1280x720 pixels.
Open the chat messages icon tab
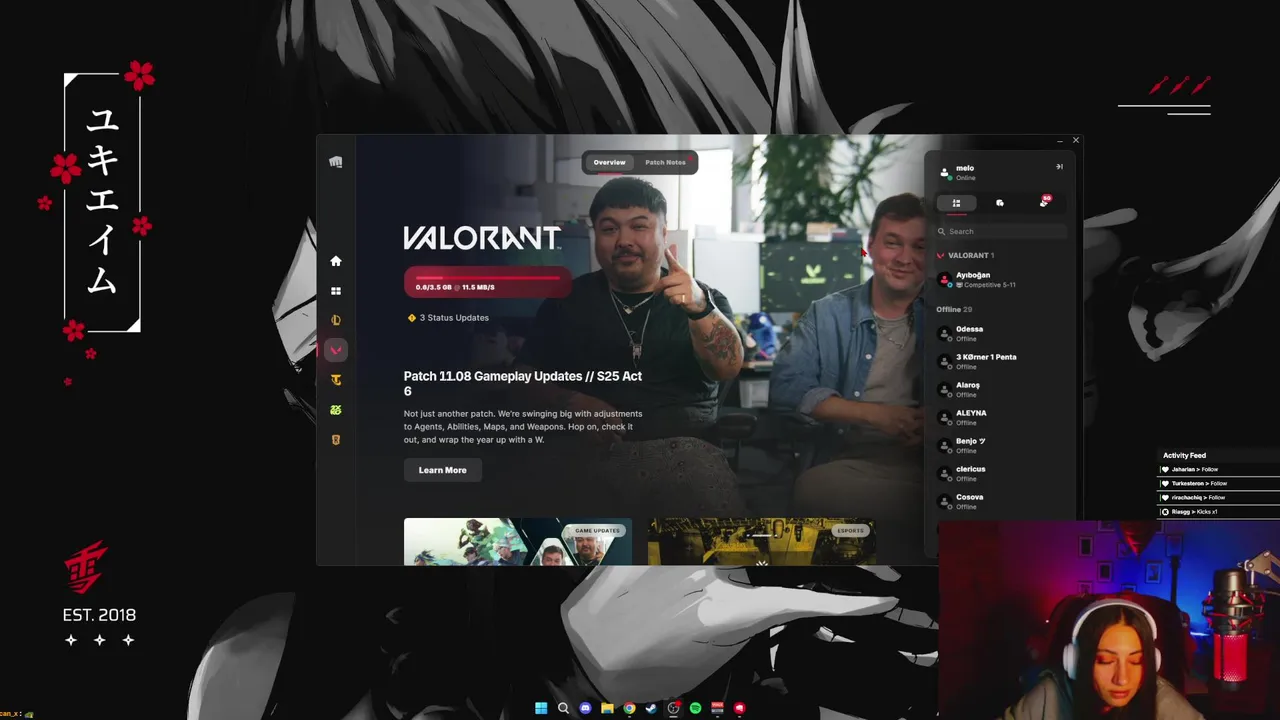(1000, 203)
